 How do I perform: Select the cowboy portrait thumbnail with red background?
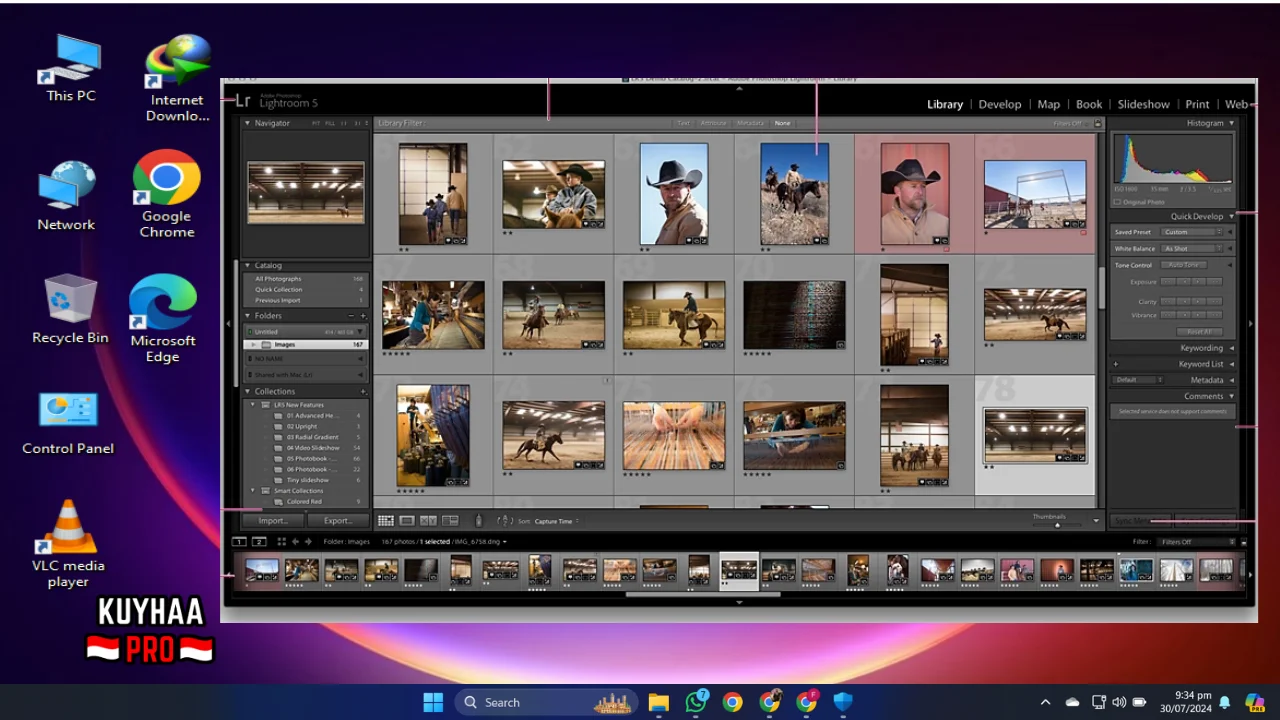click(915, 194)
